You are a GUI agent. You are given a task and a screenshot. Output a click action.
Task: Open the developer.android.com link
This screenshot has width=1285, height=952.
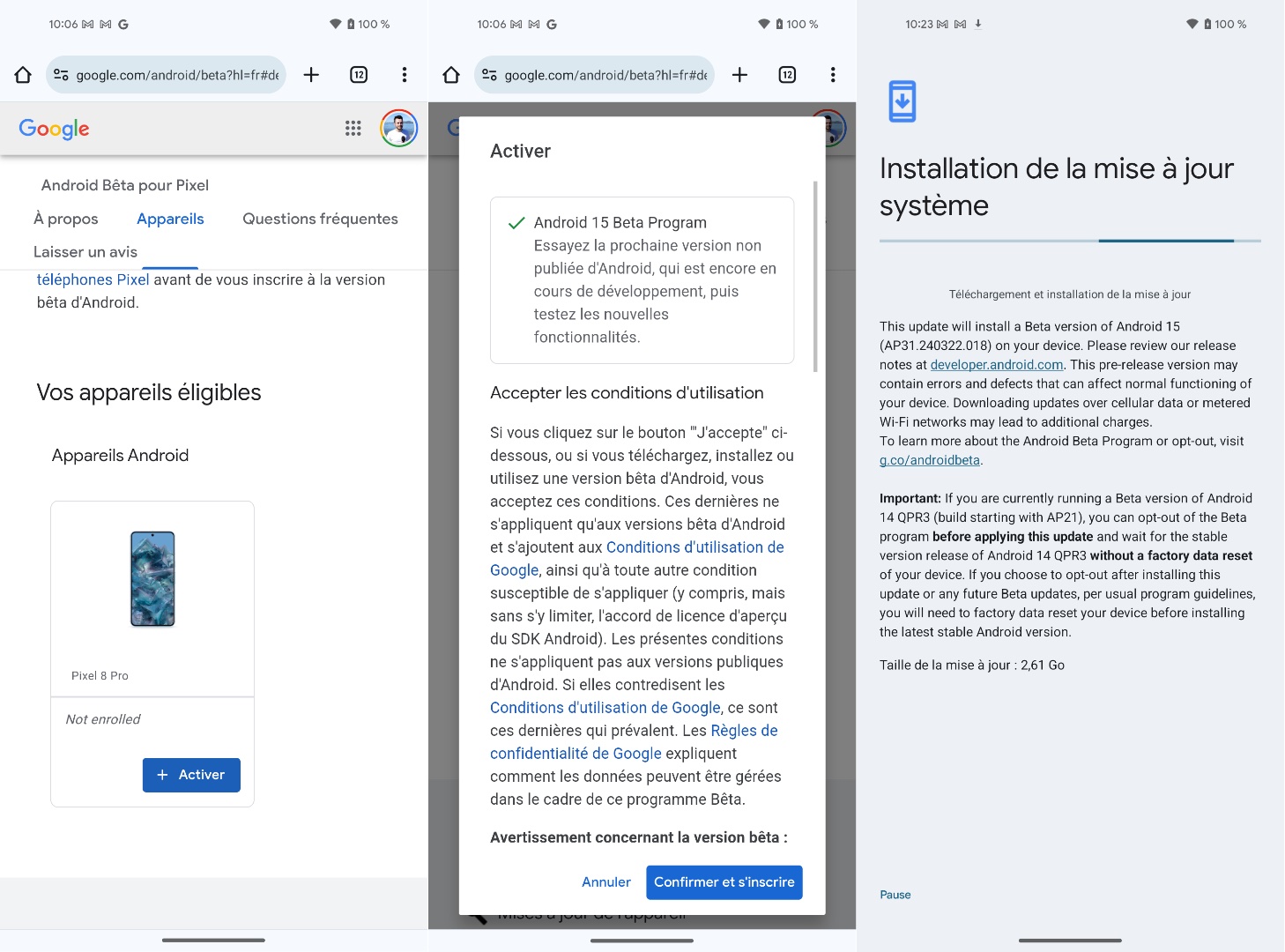[x=997, y=365]
